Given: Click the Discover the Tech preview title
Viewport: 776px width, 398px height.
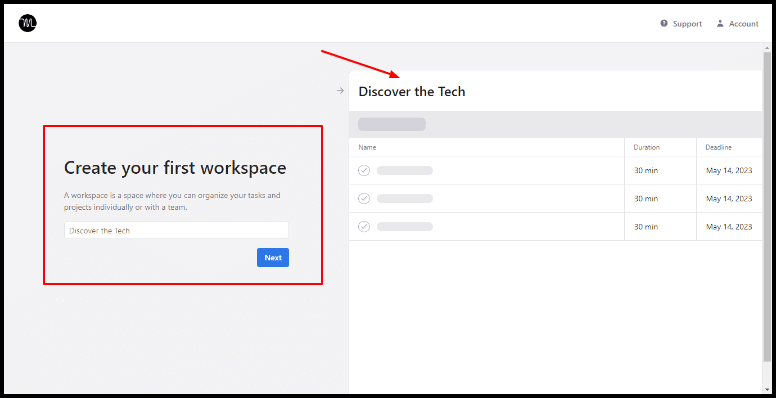Looking at the screenshot, I should click(412, 92).
